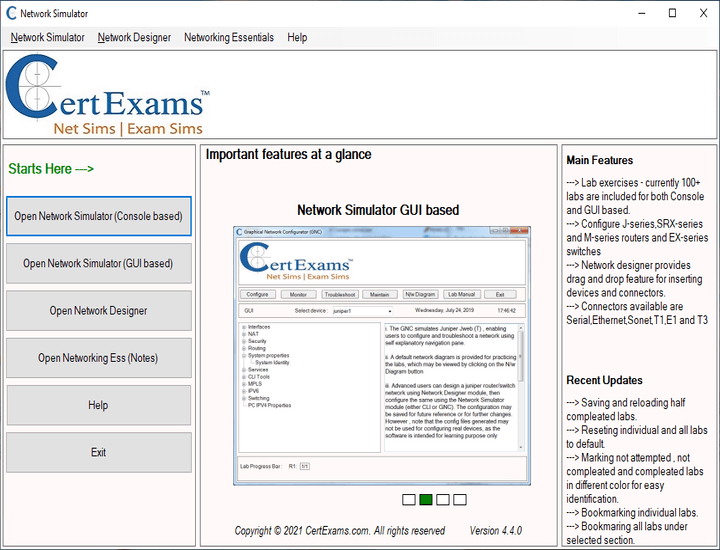Screen dimensions: 720x550
Task: Select the third slide indicator box
Action: pos(443,499)
